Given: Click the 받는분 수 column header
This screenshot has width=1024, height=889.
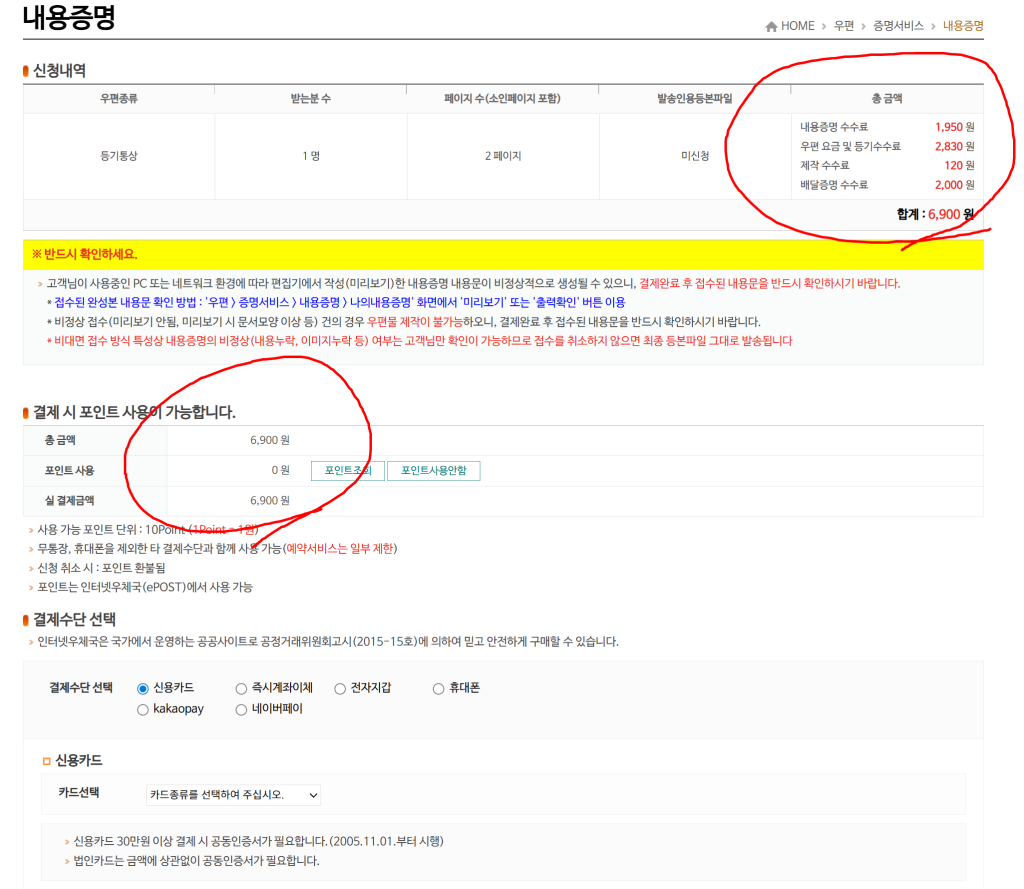Looking at the screenshot, I should point(311,99).
